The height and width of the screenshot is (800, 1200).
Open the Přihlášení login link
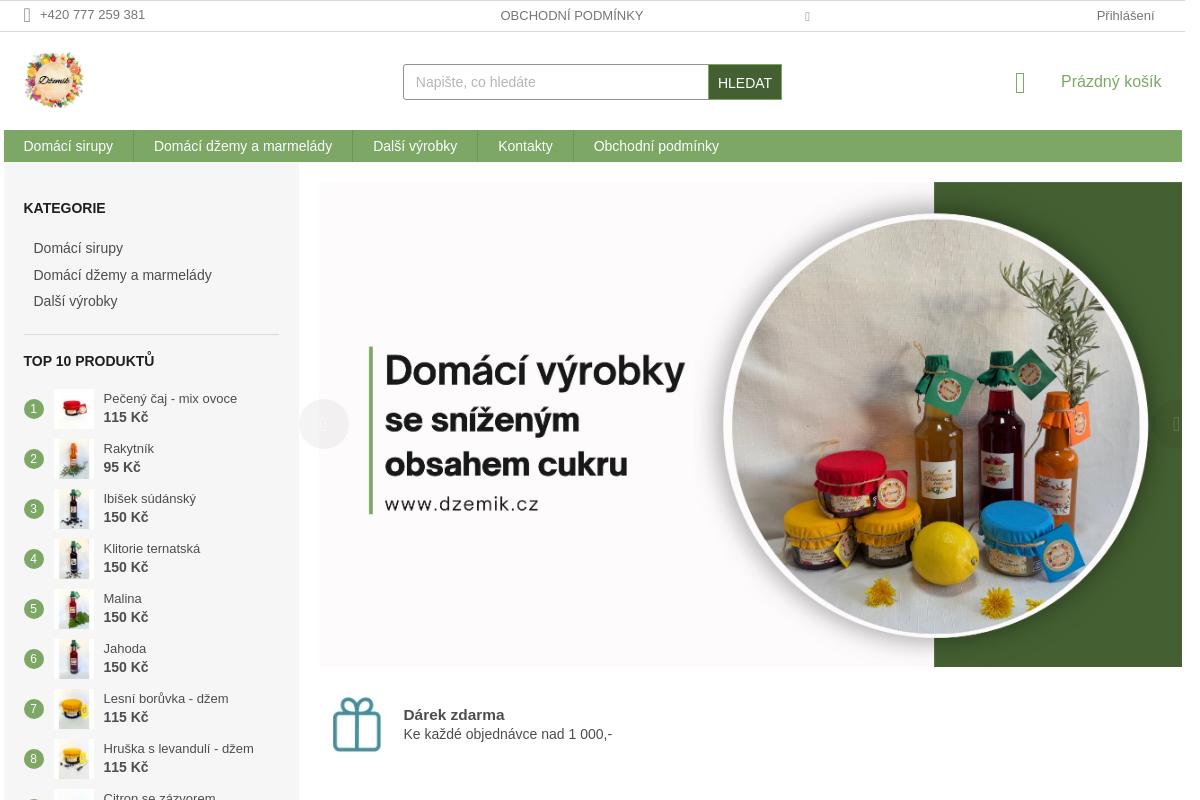coord(1125,15)
